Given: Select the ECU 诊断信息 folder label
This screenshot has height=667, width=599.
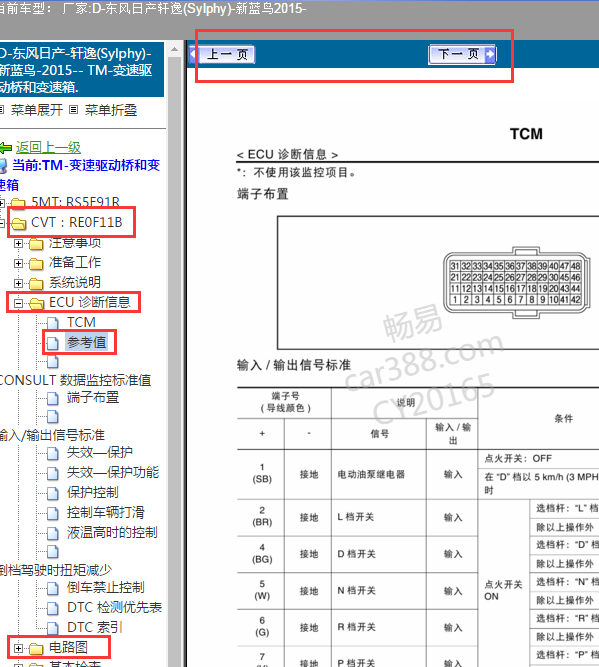Looking at the screenshot, I should 90,302.
